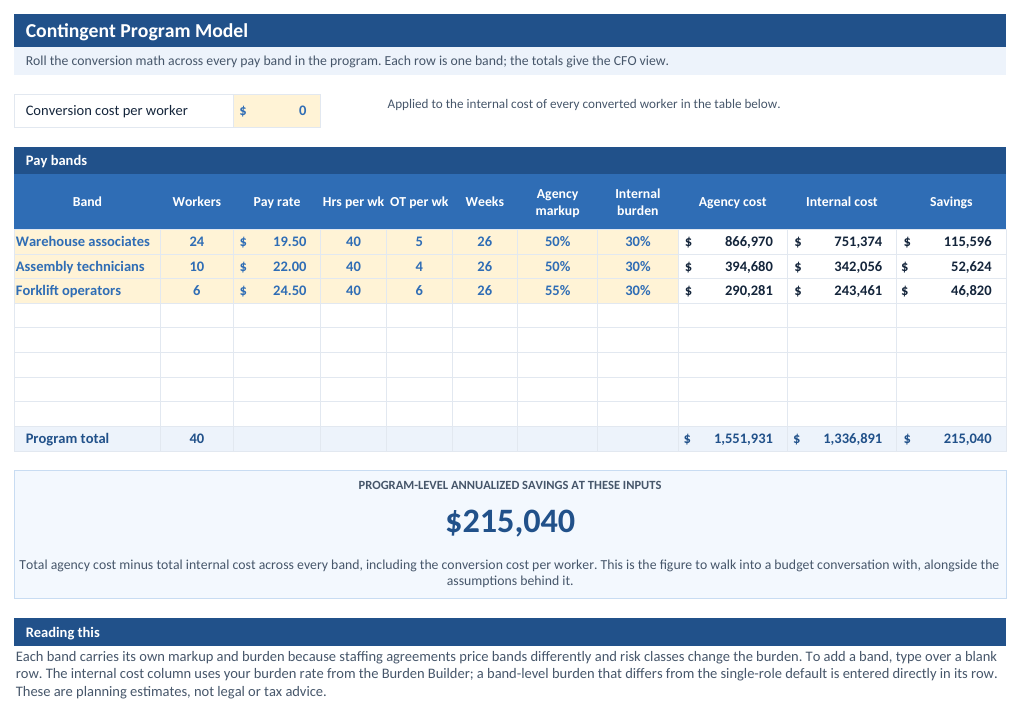Image resolution: width=1021 pixels, height=715 pixels.
Task: Select OT per wk value 5
Action: [x=419, y=242]
